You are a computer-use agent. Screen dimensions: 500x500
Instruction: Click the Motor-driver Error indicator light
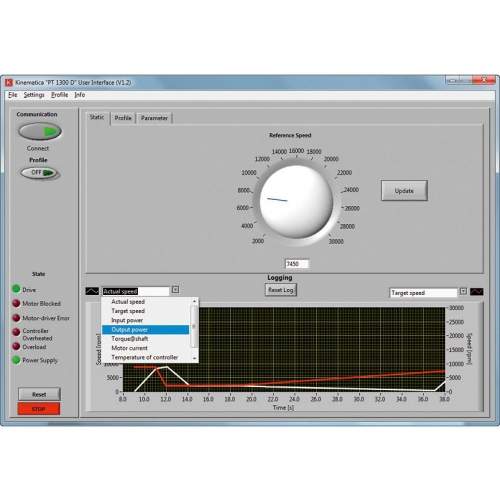16,318
